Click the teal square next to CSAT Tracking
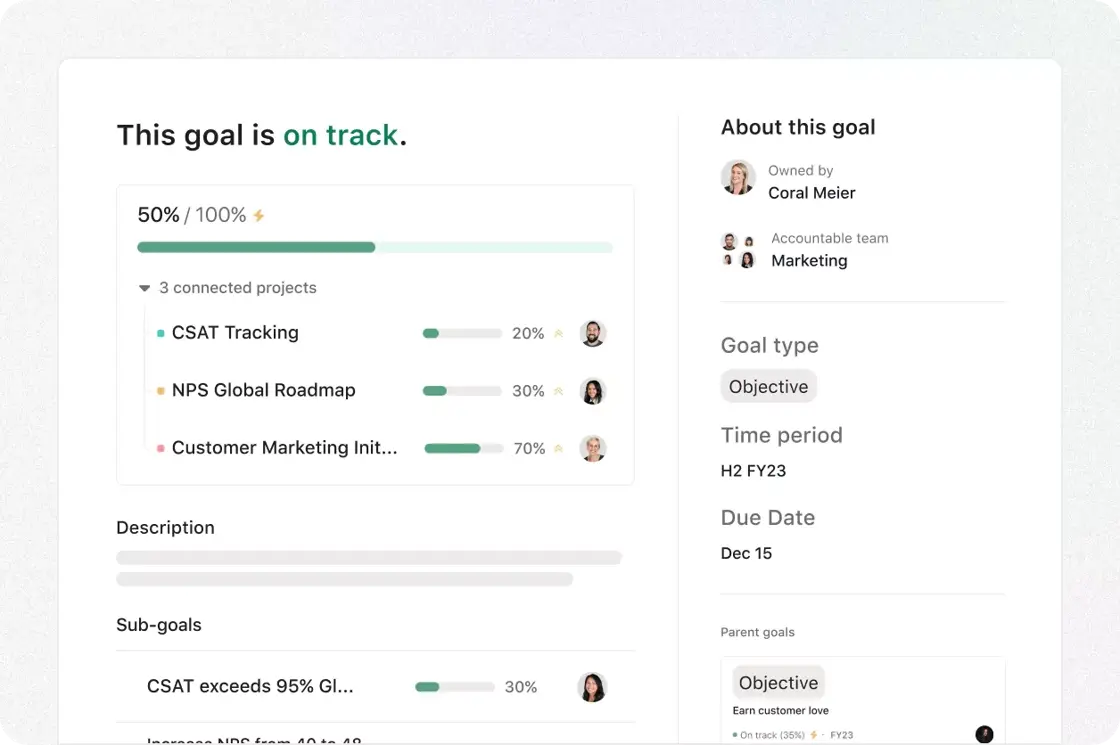Image resolution: width=1120 pixels, height=745 pixels. [x=161, y=333]
